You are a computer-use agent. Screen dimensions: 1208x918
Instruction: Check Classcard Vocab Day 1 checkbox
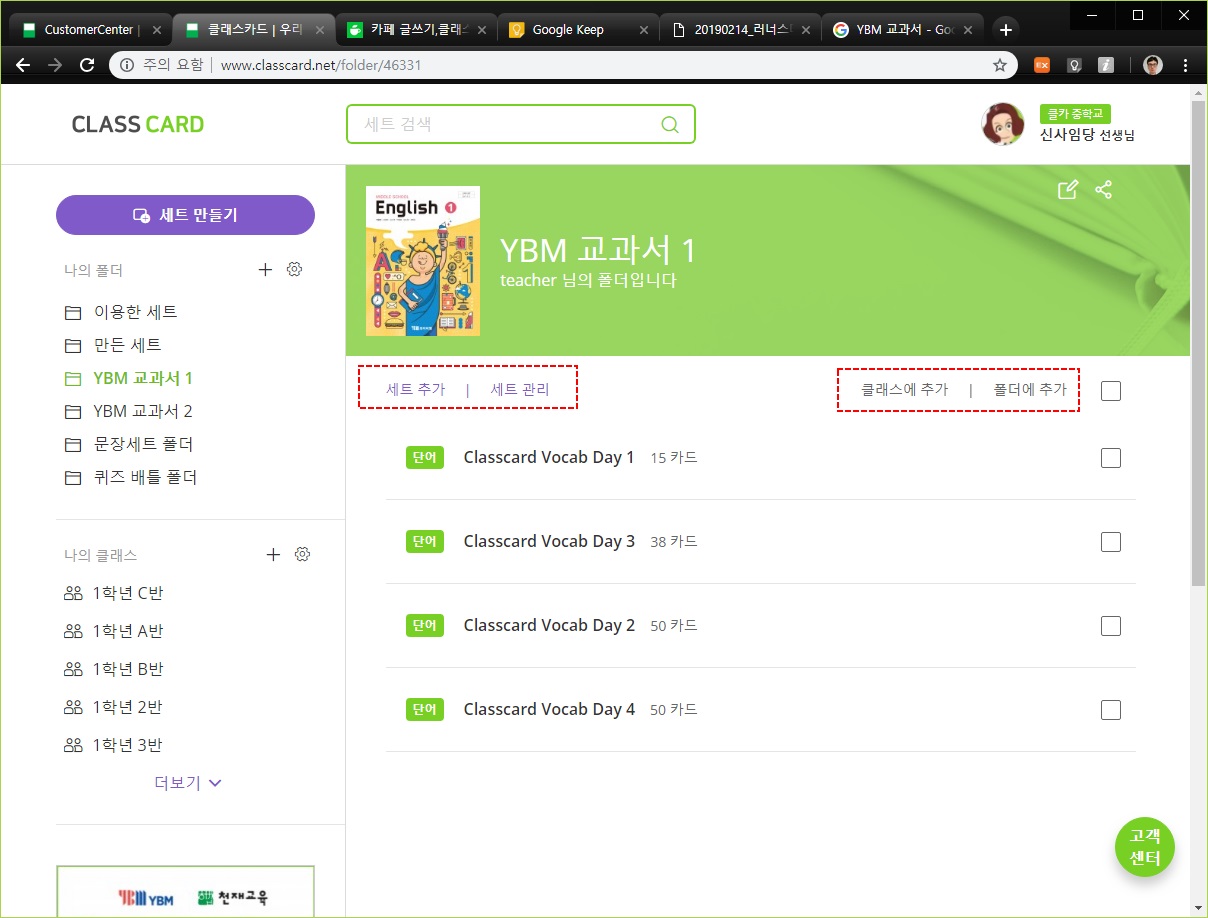coord(1110,458)
